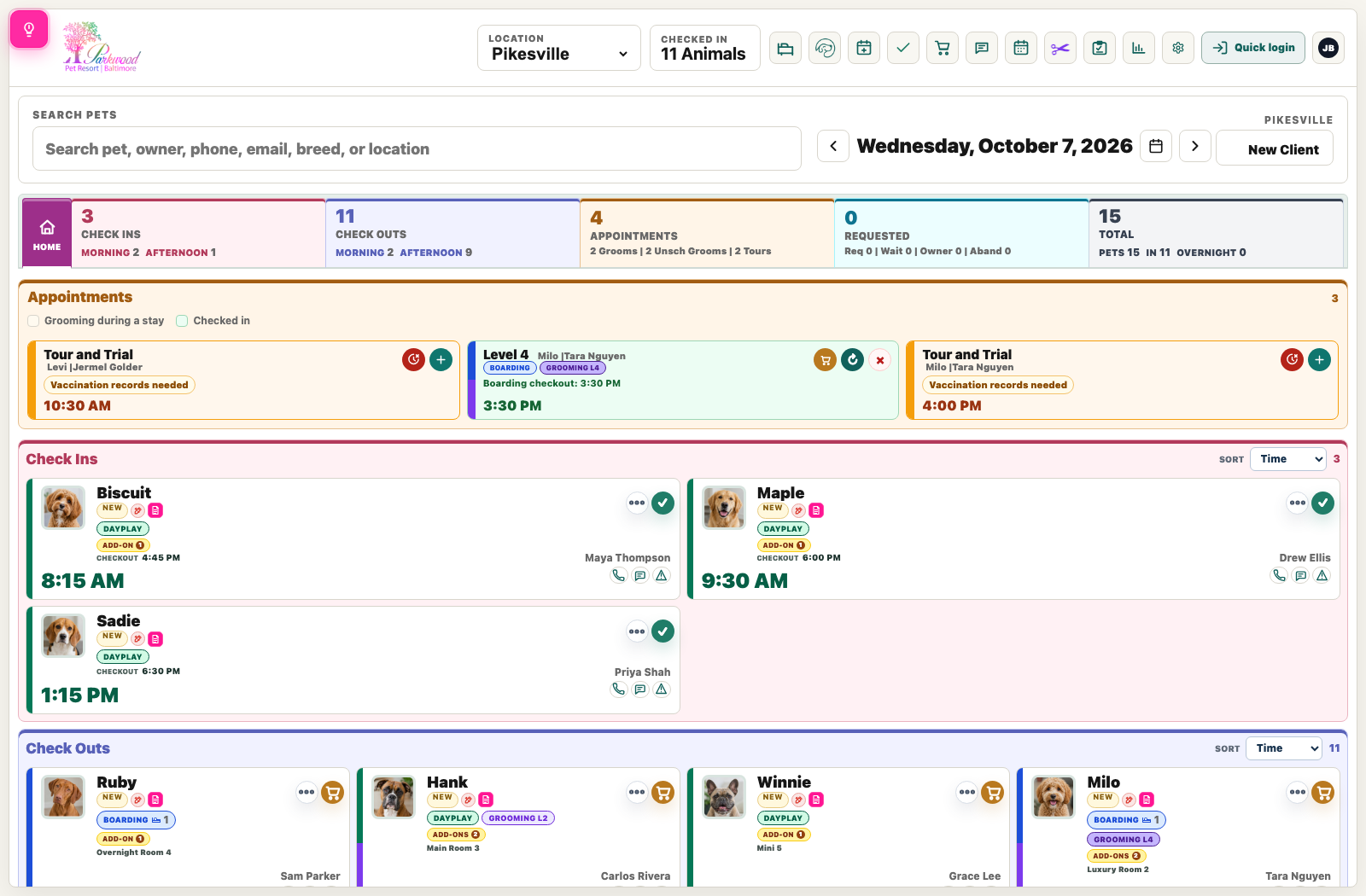Open the messages chat icon in toolbar

982,48
